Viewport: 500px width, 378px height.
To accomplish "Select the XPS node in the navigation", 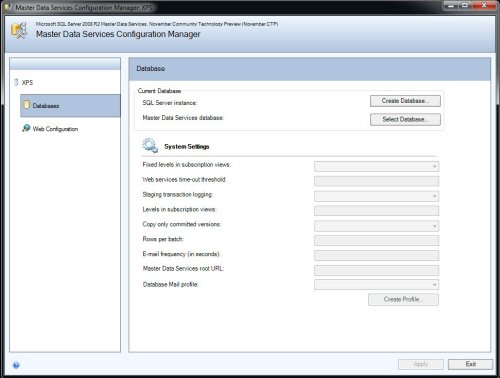I will pyautogui.click(x=27, y=83).
